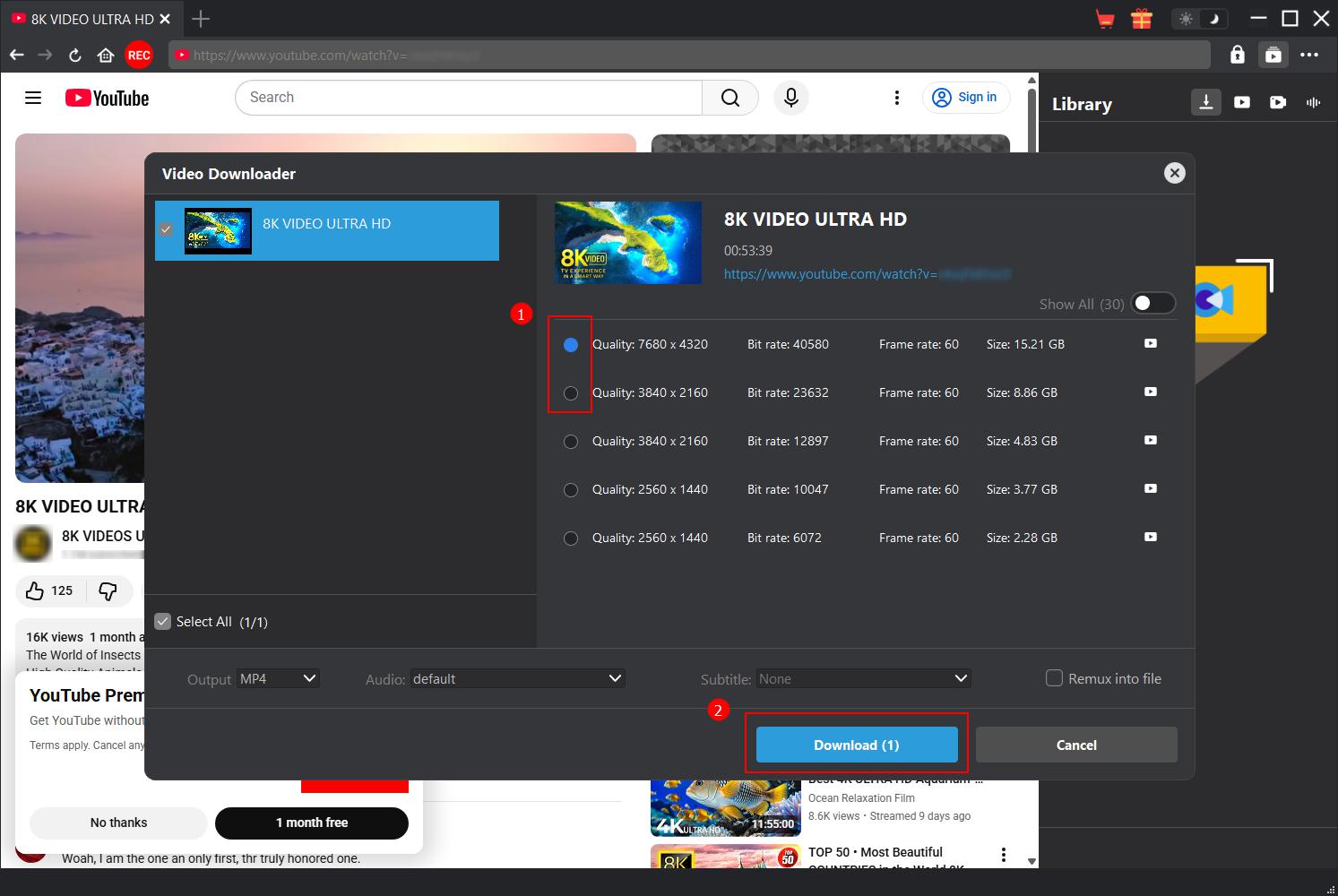
Task: Click the home icon in navigation bar
Action: coord(106,56)
